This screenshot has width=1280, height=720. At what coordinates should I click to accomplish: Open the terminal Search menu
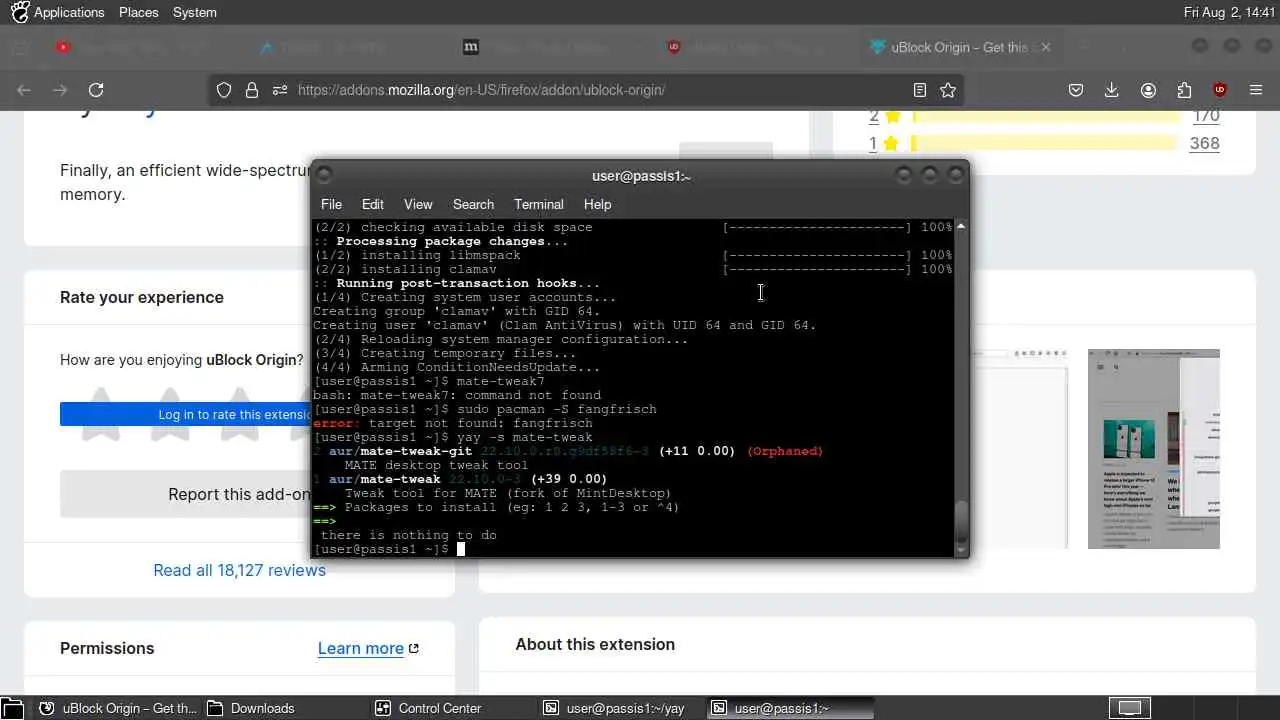click(x=473, y=204)
